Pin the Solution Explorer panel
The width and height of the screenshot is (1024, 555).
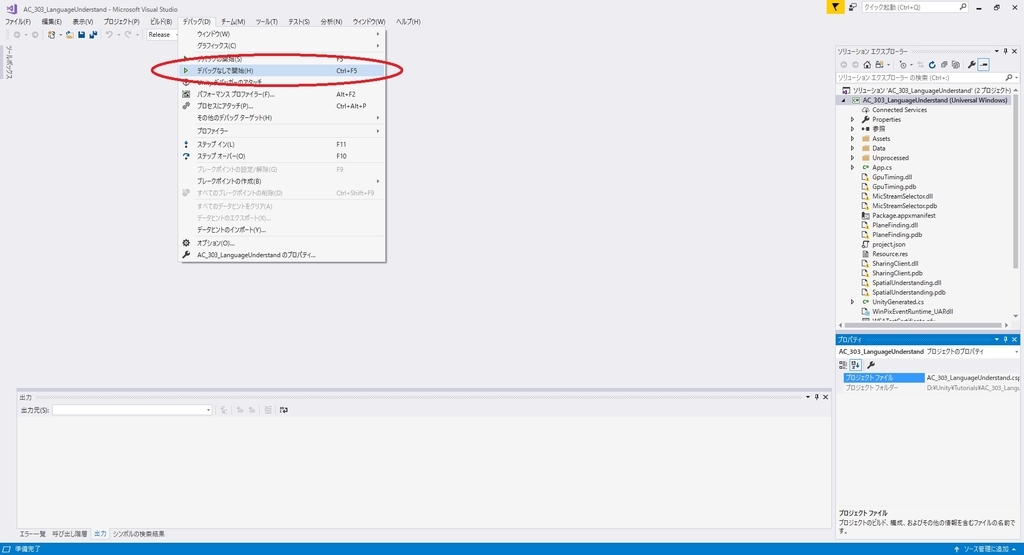(x=1006, y=51)
